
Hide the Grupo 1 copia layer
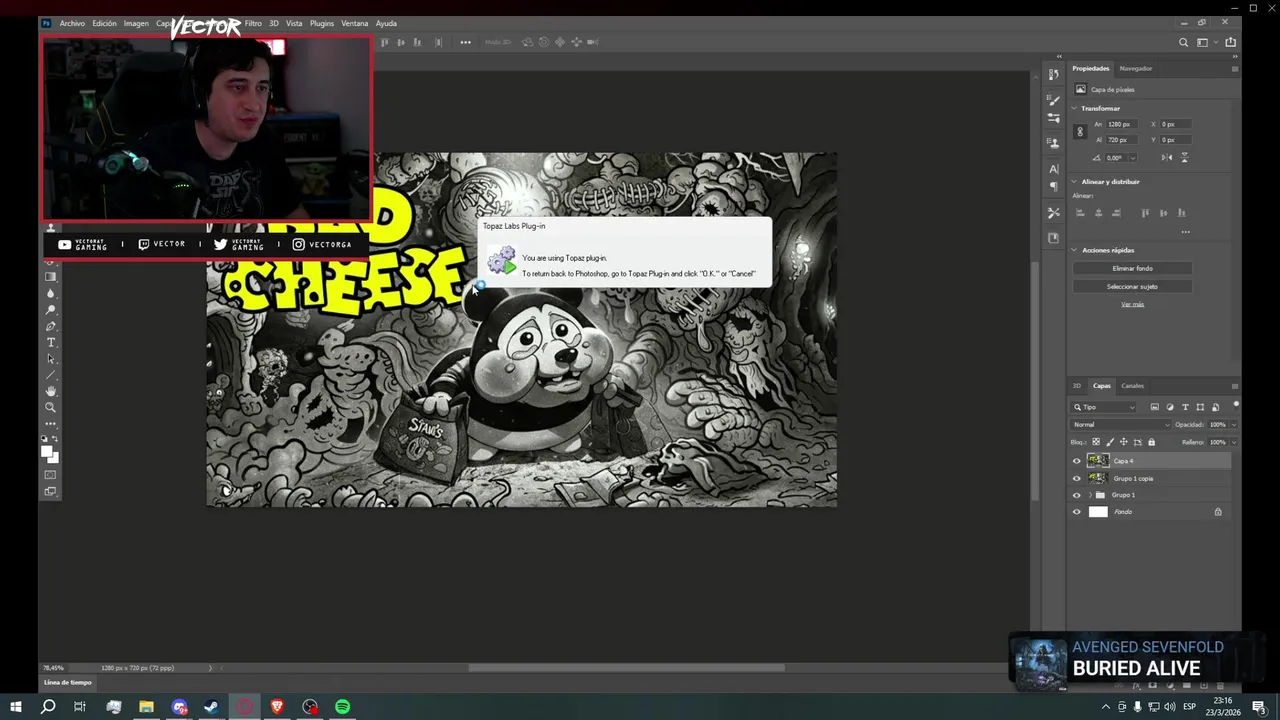click(x=1077, y=478)
